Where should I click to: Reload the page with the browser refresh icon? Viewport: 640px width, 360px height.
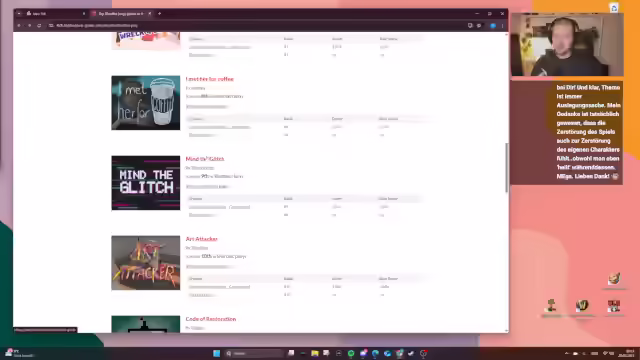[x=39, y=25]
